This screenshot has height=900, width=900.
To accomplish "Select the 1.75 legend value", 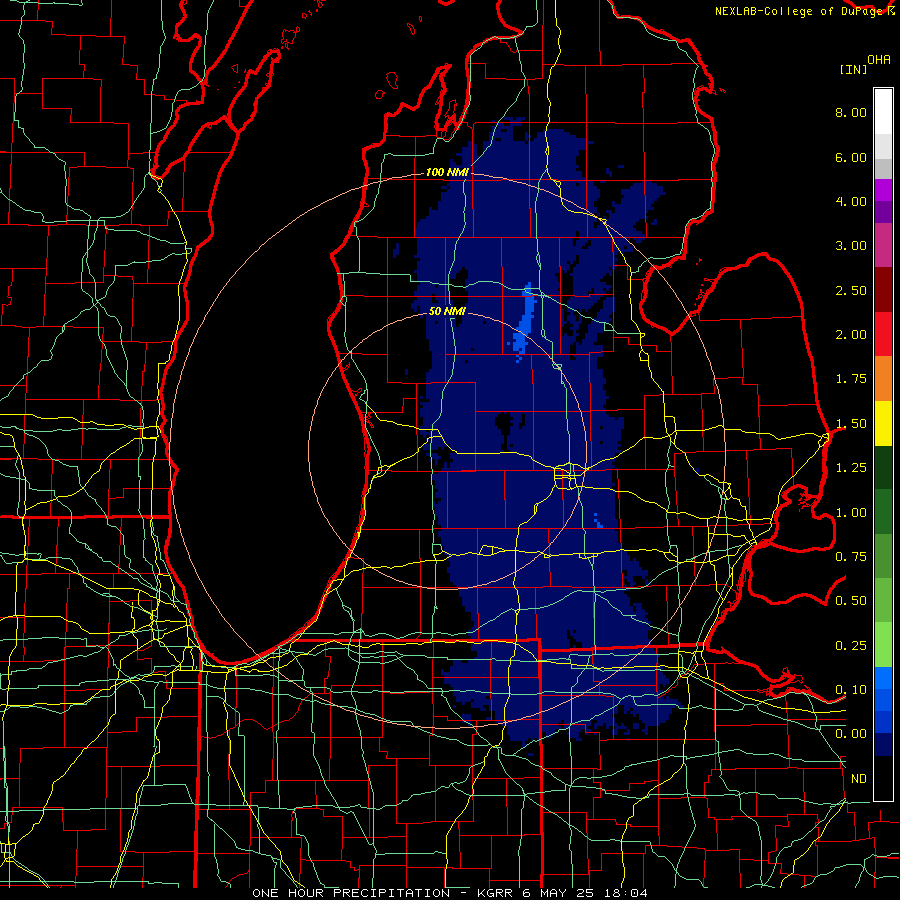I will click(x=851, y=379).
